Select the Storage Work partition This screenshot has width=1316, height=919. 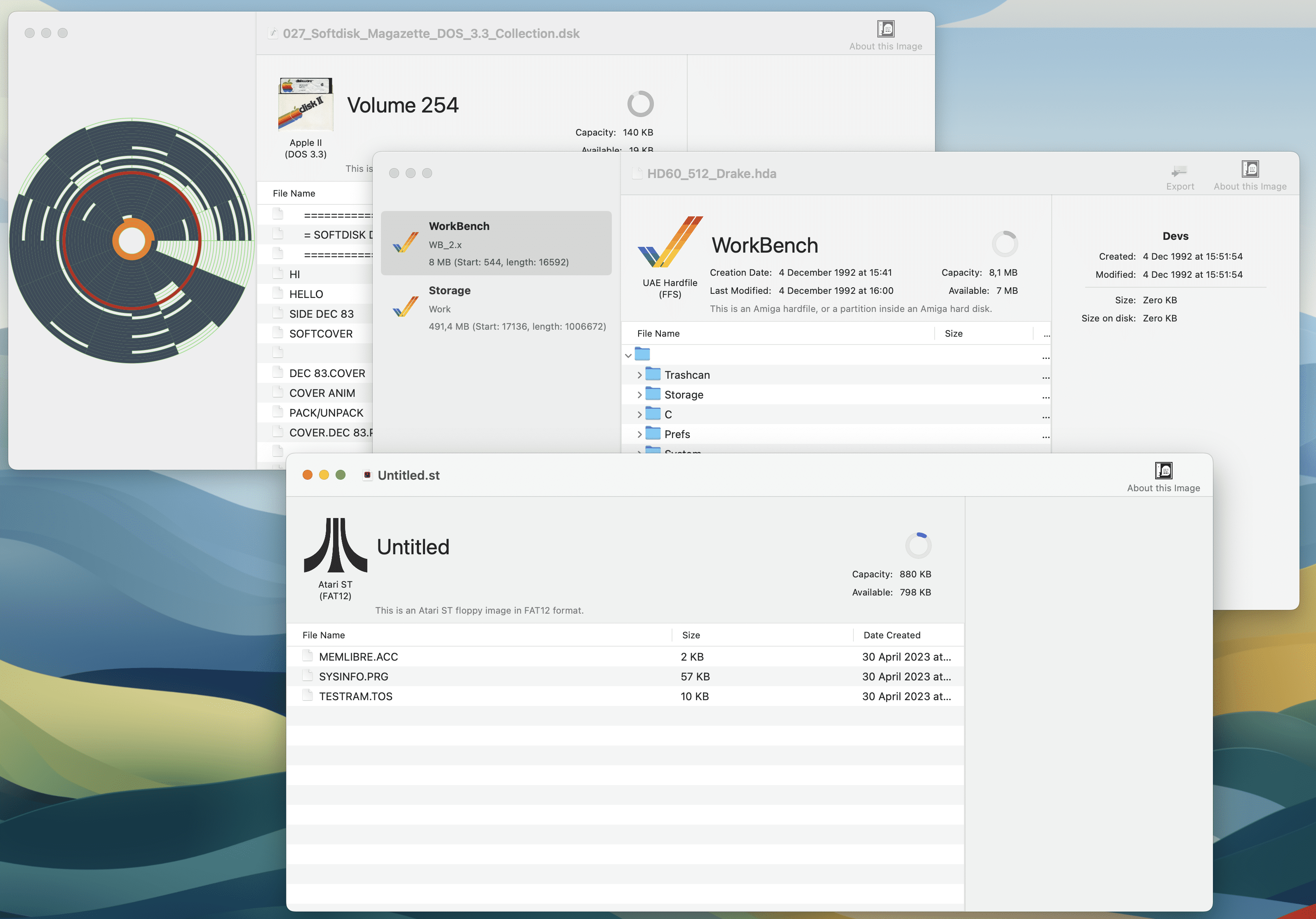point(496,308)
